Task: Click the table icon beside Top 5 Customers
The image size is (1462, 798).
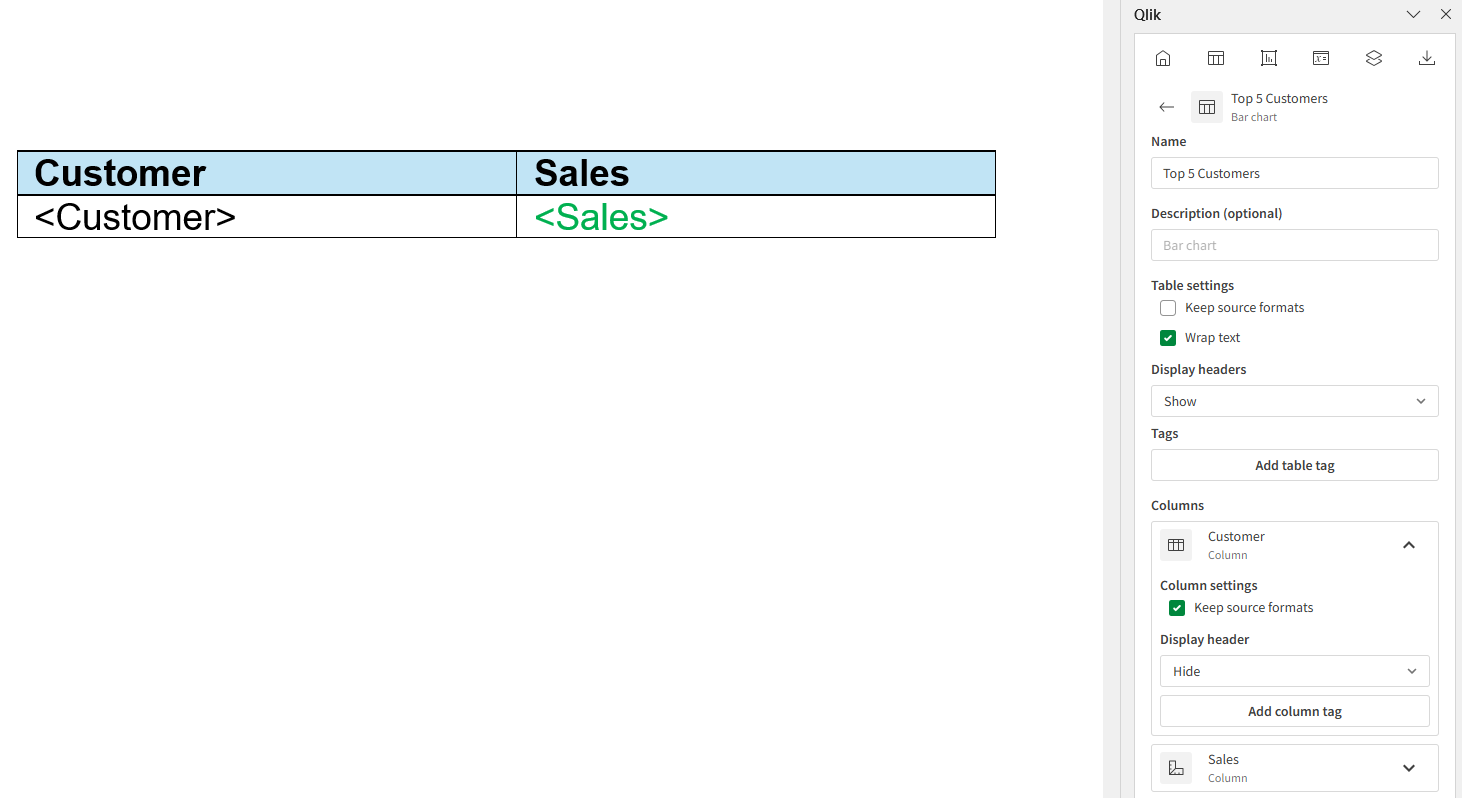Action: click(1206, 107)
